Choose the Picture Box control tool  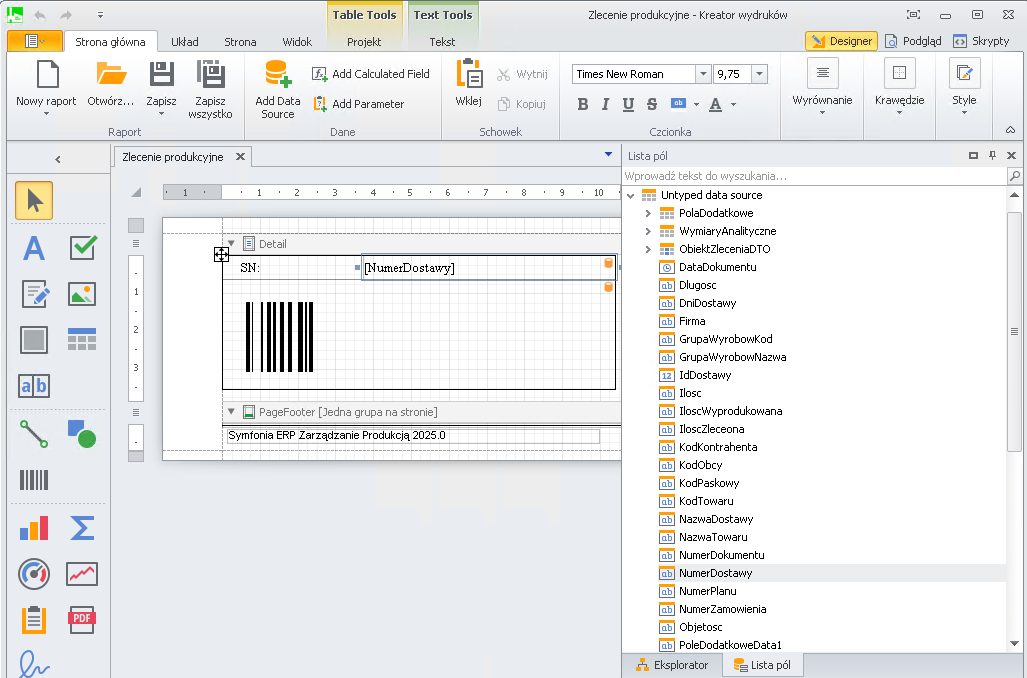pos(82,294)
